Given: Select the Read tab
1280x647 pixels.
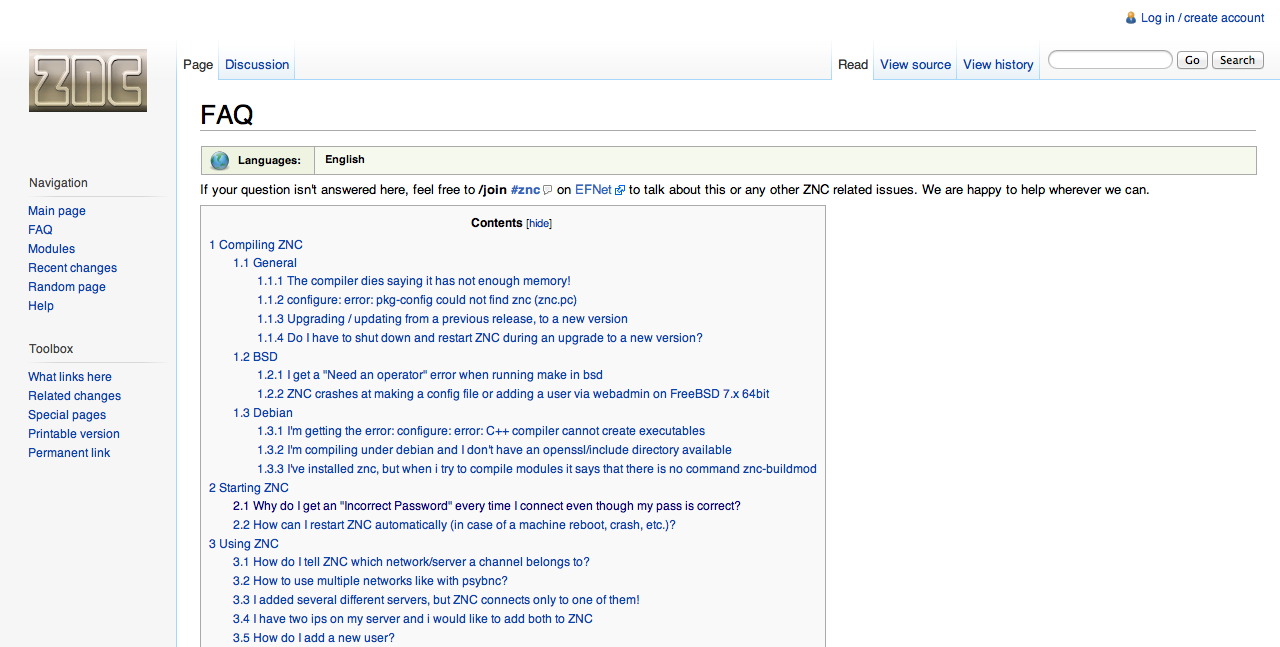Looking at the screenshot, I should [853, 64].
